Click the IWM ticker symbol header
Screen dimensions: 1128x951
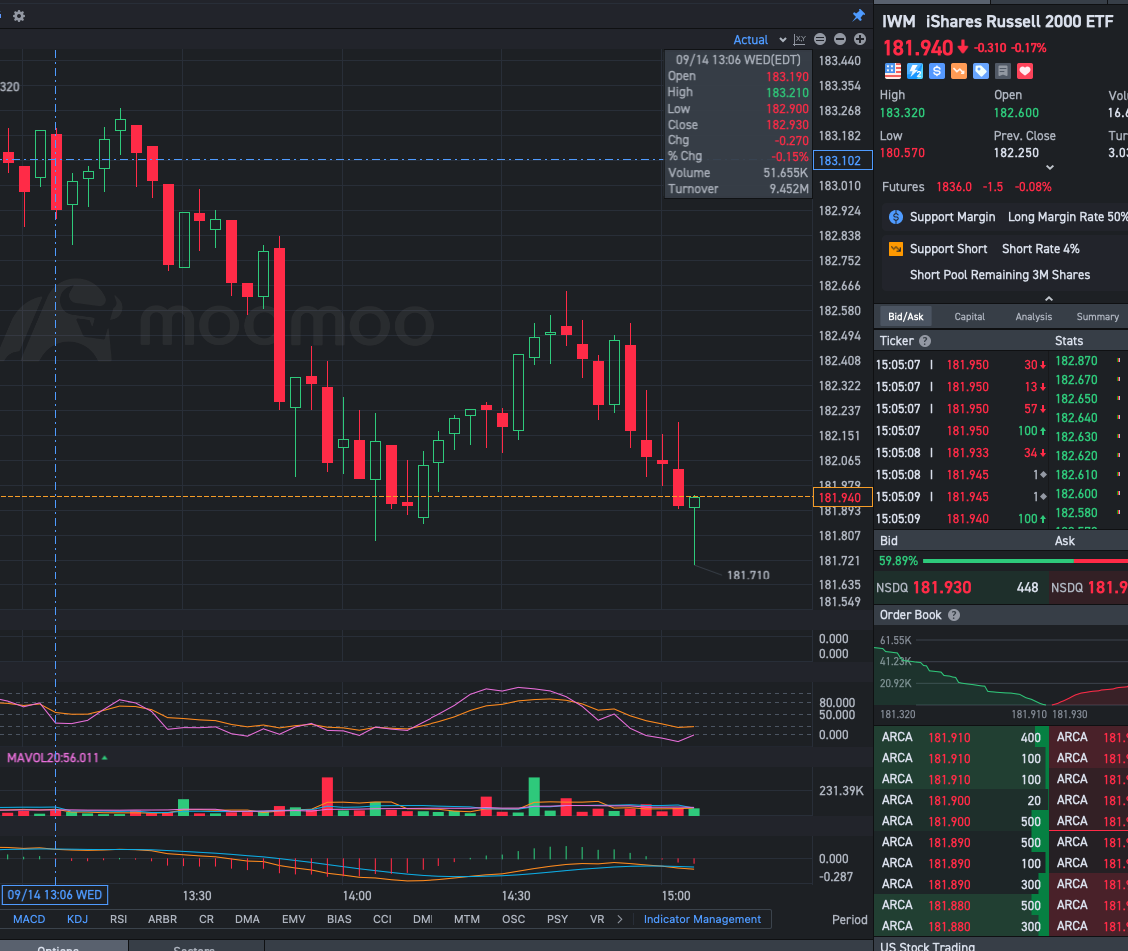(899, 22)
